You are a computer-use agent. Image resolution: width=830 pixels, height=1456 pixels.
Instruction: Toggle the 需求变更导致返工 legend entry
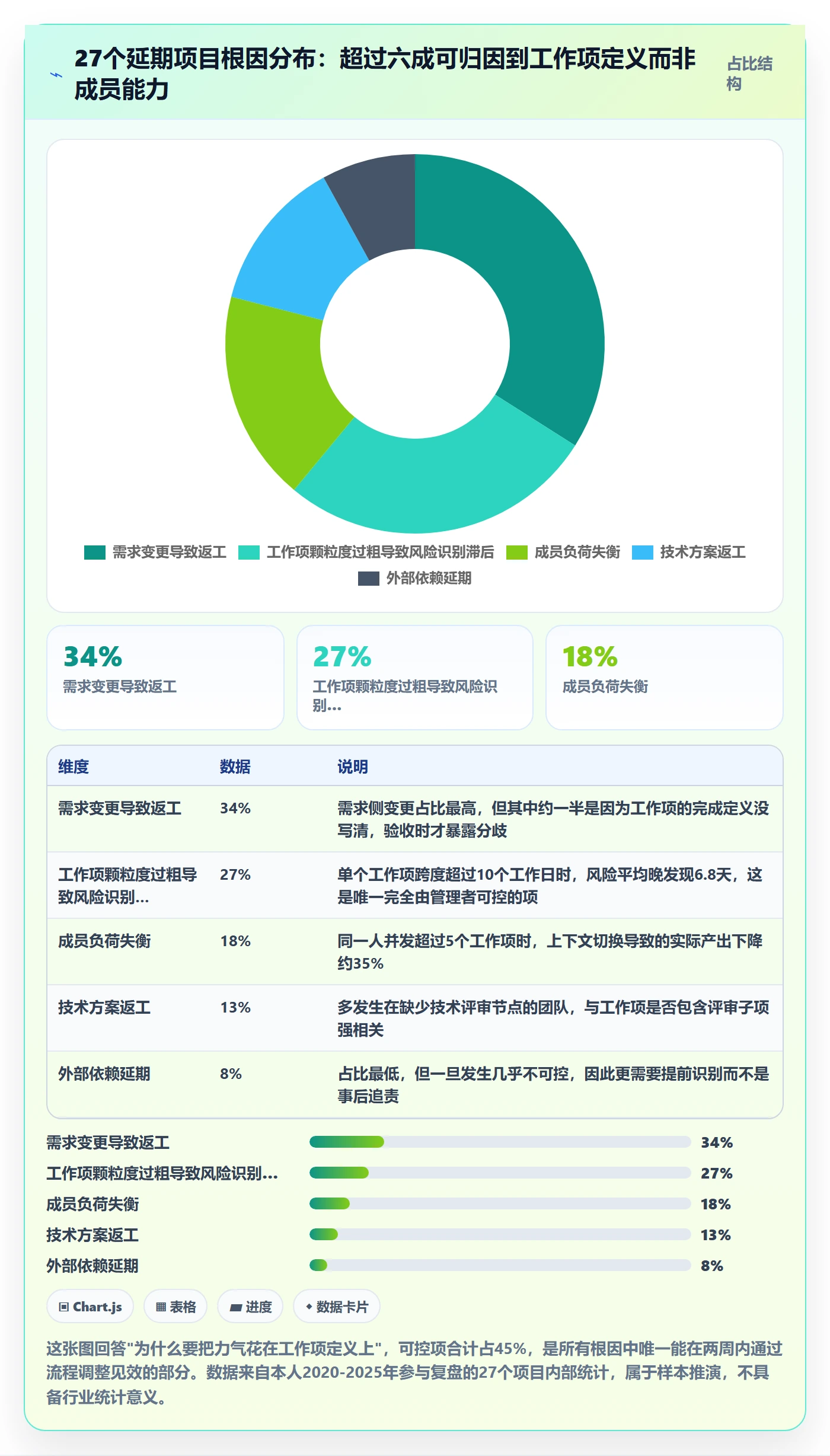tap(155, 553)
